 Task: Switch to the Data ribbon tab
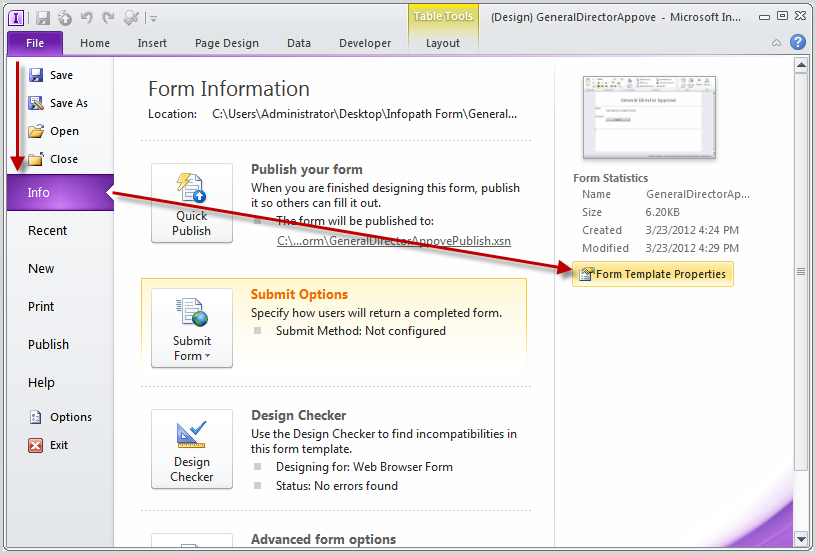(299, 43)
